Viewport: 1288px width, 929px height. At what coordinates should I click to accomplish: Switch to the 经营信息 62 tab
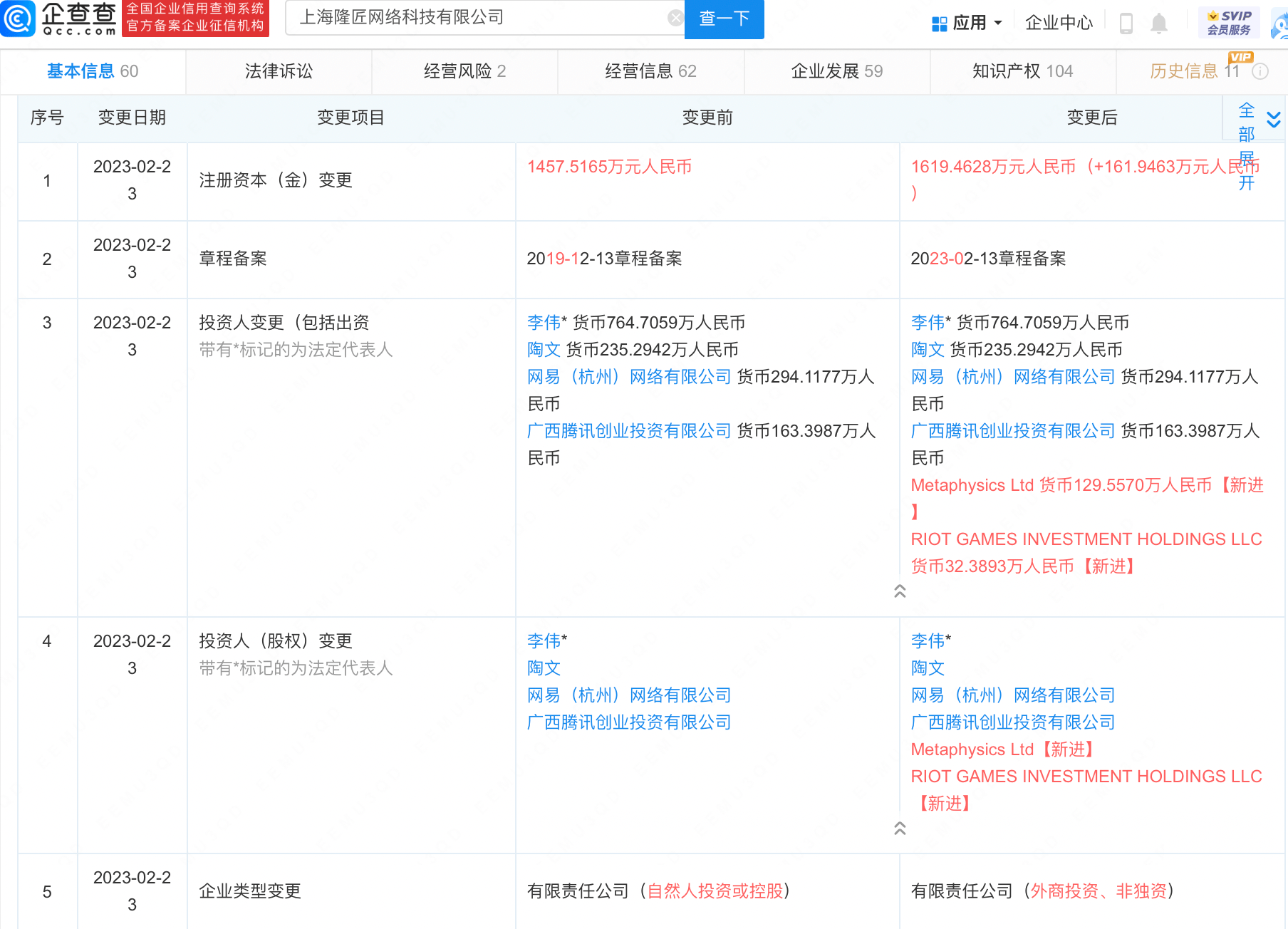650,71
